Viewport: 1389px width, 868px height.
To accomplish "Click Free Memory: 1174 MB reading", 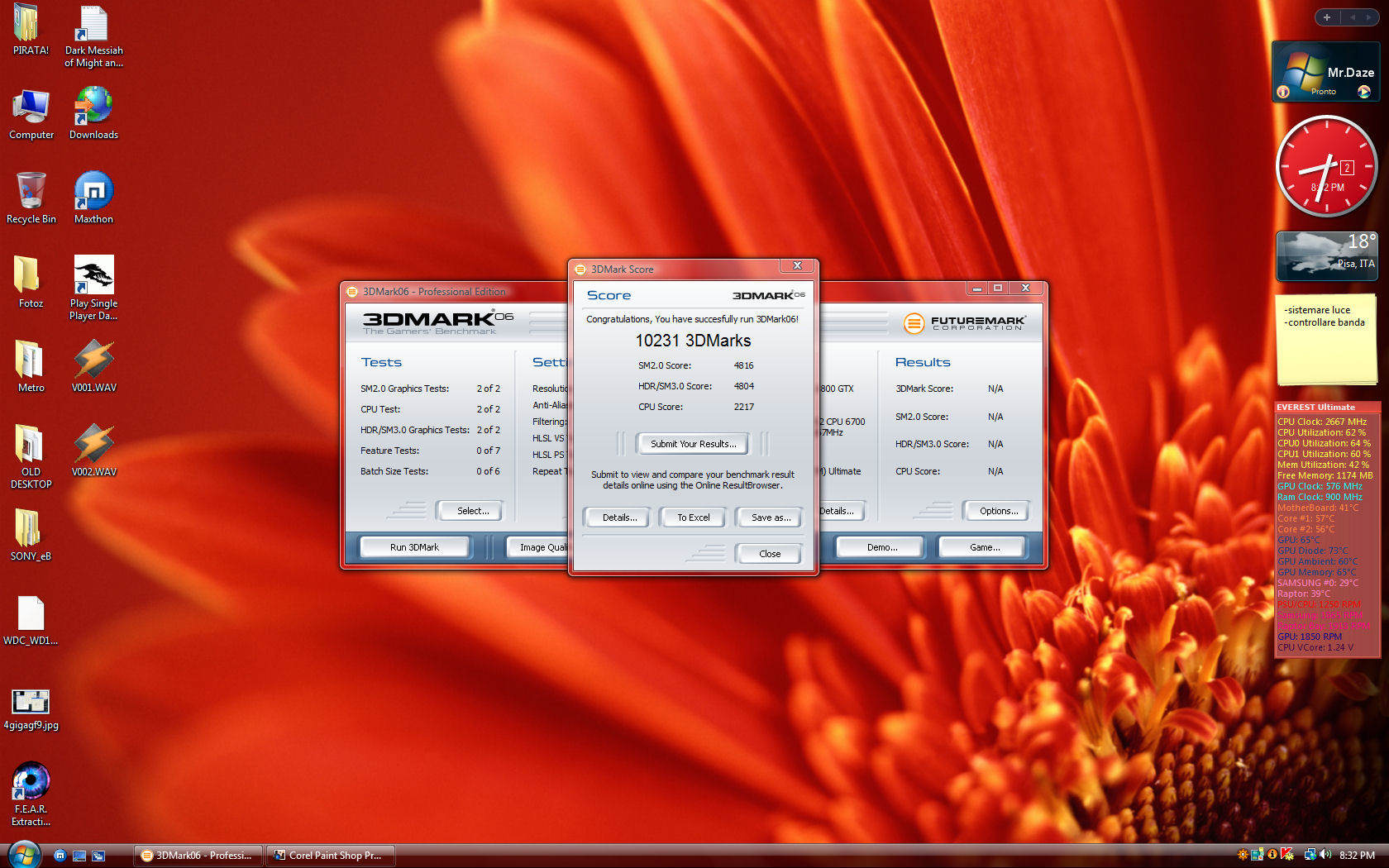I will (1325, 475).
